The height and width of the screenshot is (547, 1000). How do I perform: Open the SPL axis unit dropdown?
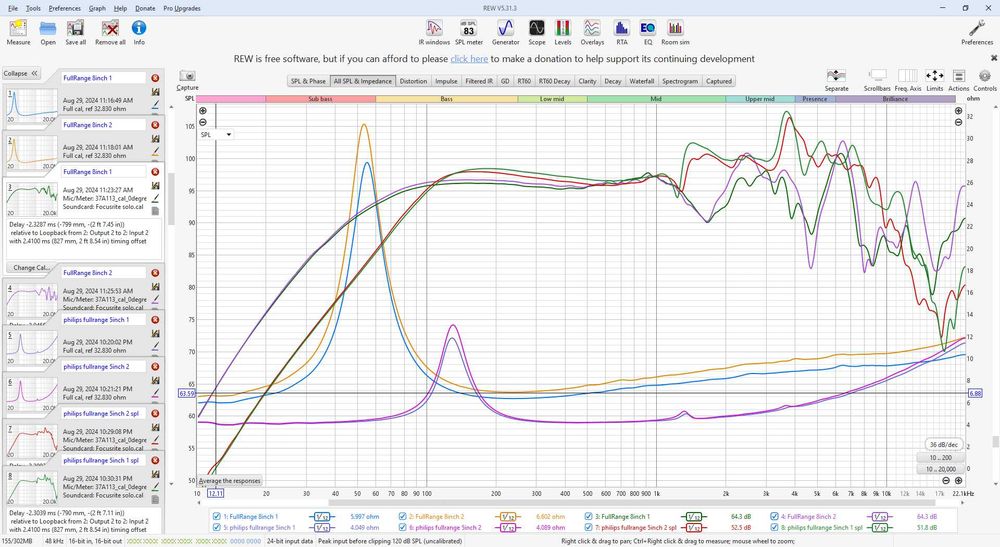(x=216, y=135)
